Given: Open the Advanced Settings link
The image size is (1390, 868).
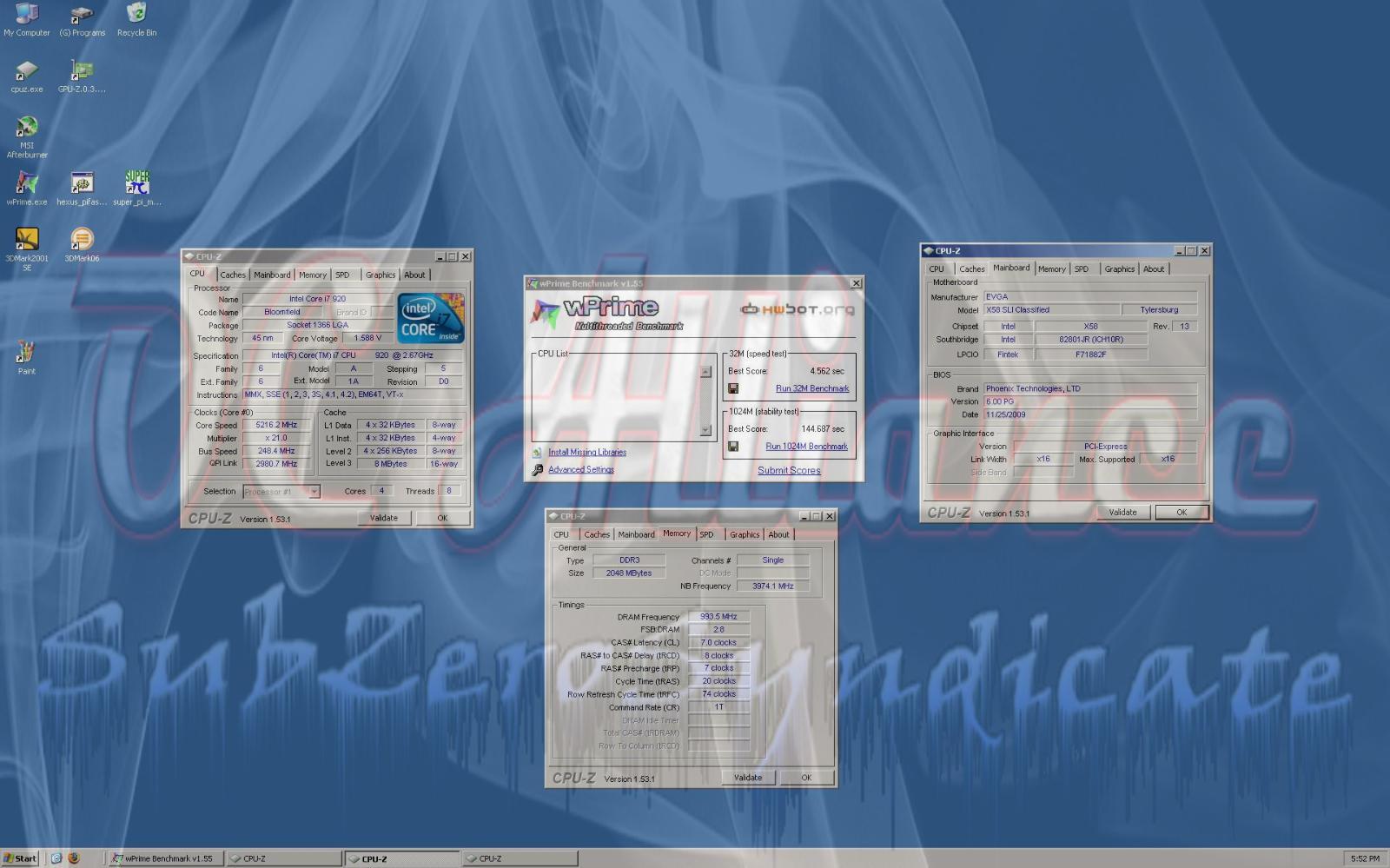Looking at the screenshot, I should point(581,469).
